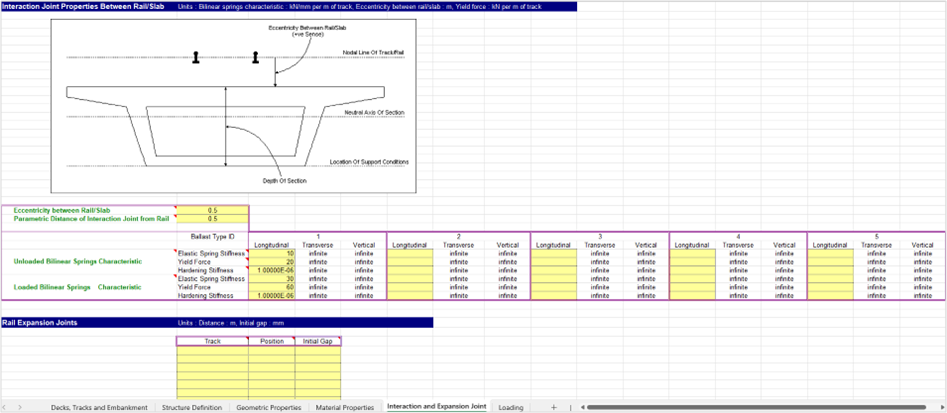Screen dimensions: 947x413
Task: Select first empty cell under Initial Gap header
Action: (318, 350)
